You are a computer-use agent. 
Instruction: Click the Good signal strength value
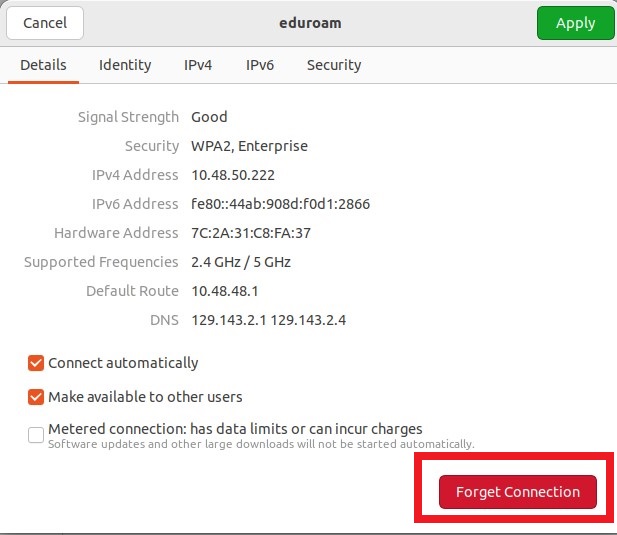pos(209,117)
